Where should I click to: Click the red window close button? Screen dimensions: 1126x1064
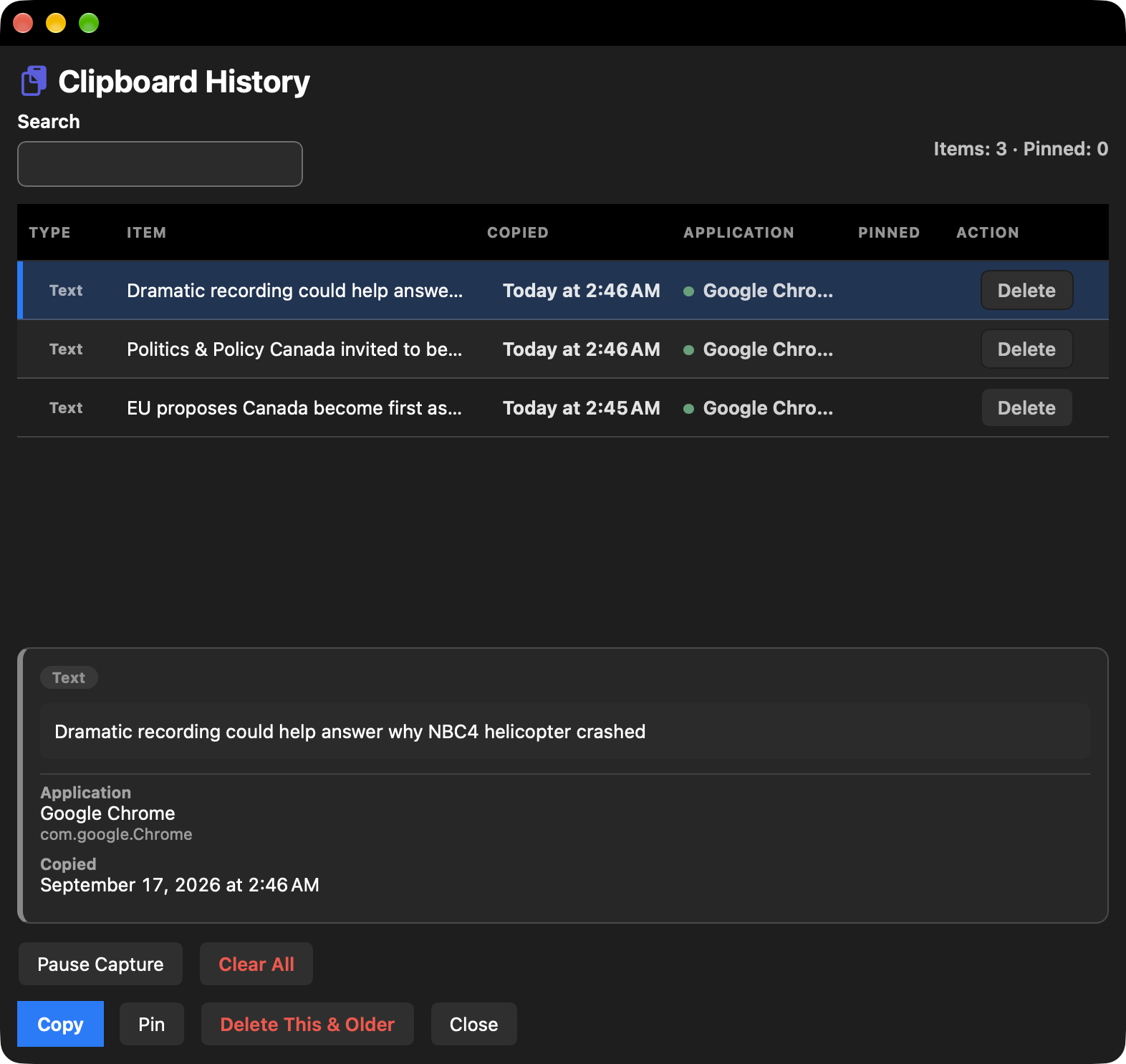click(x=23, y=23)
